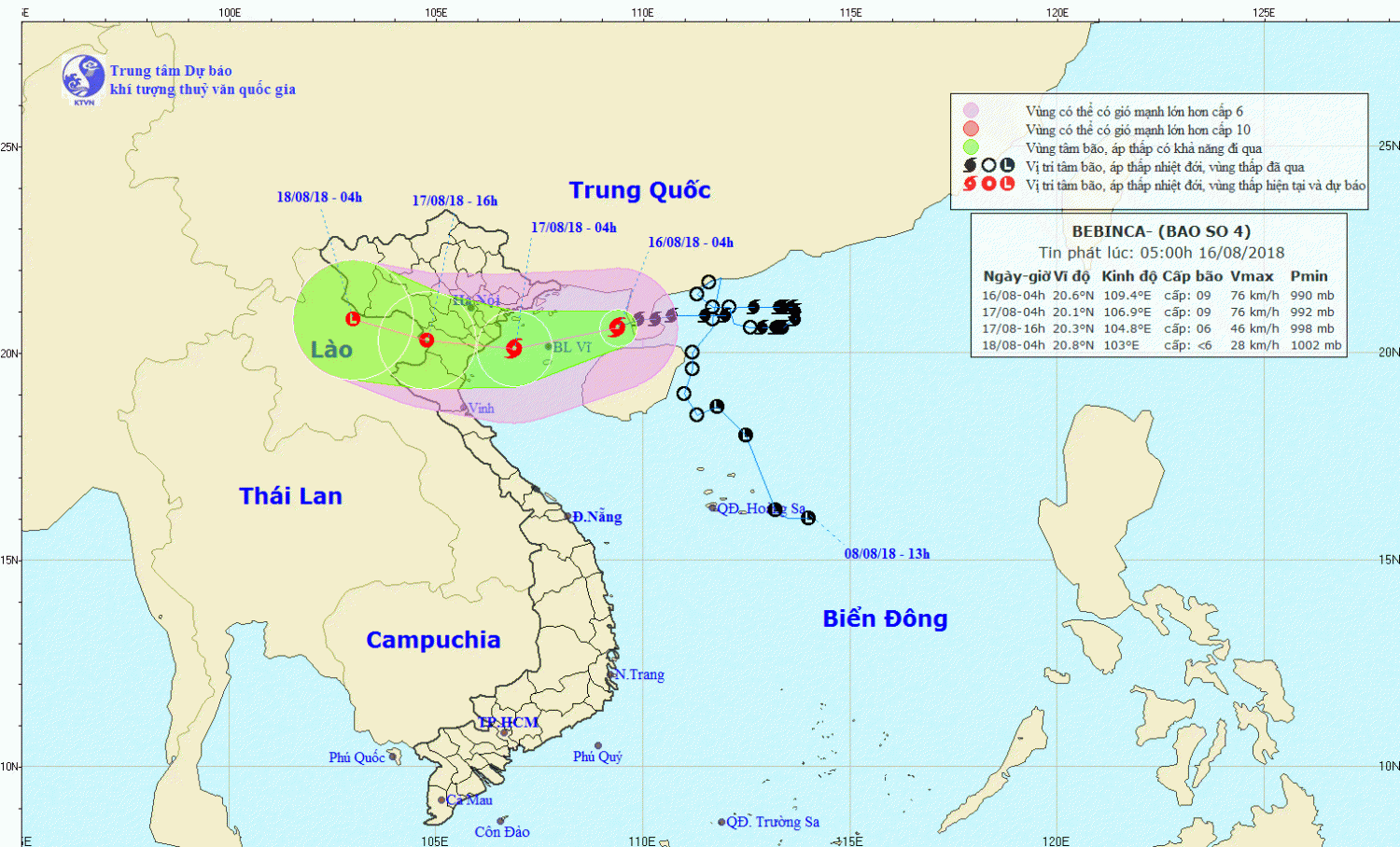Click the '08/08/18 - 13h' track start label
Image resolution: width=1400 pixels, height=847 pixels.
(887, 553)
